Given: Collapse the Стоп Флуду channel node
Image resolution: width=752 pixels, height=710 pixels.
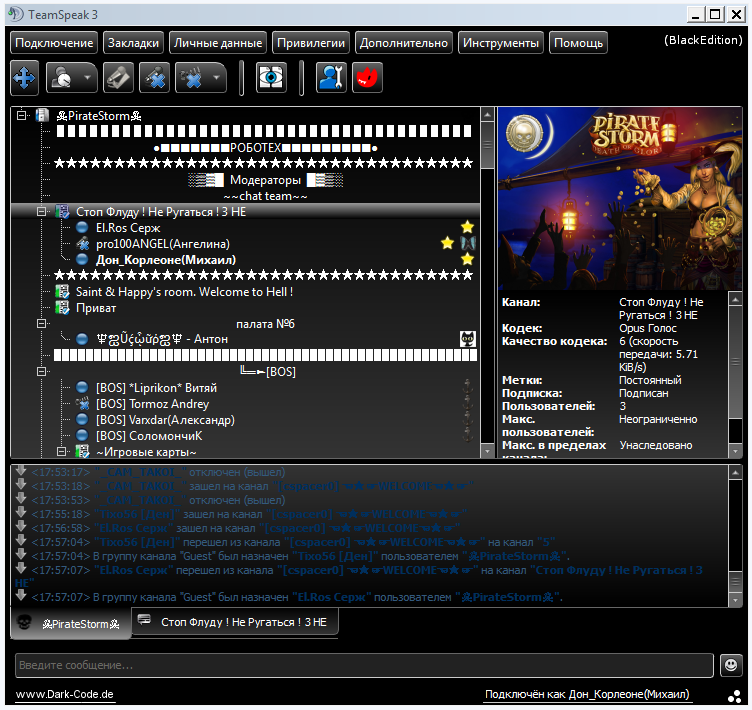Looking at the screenshot, I should (42, 212).
